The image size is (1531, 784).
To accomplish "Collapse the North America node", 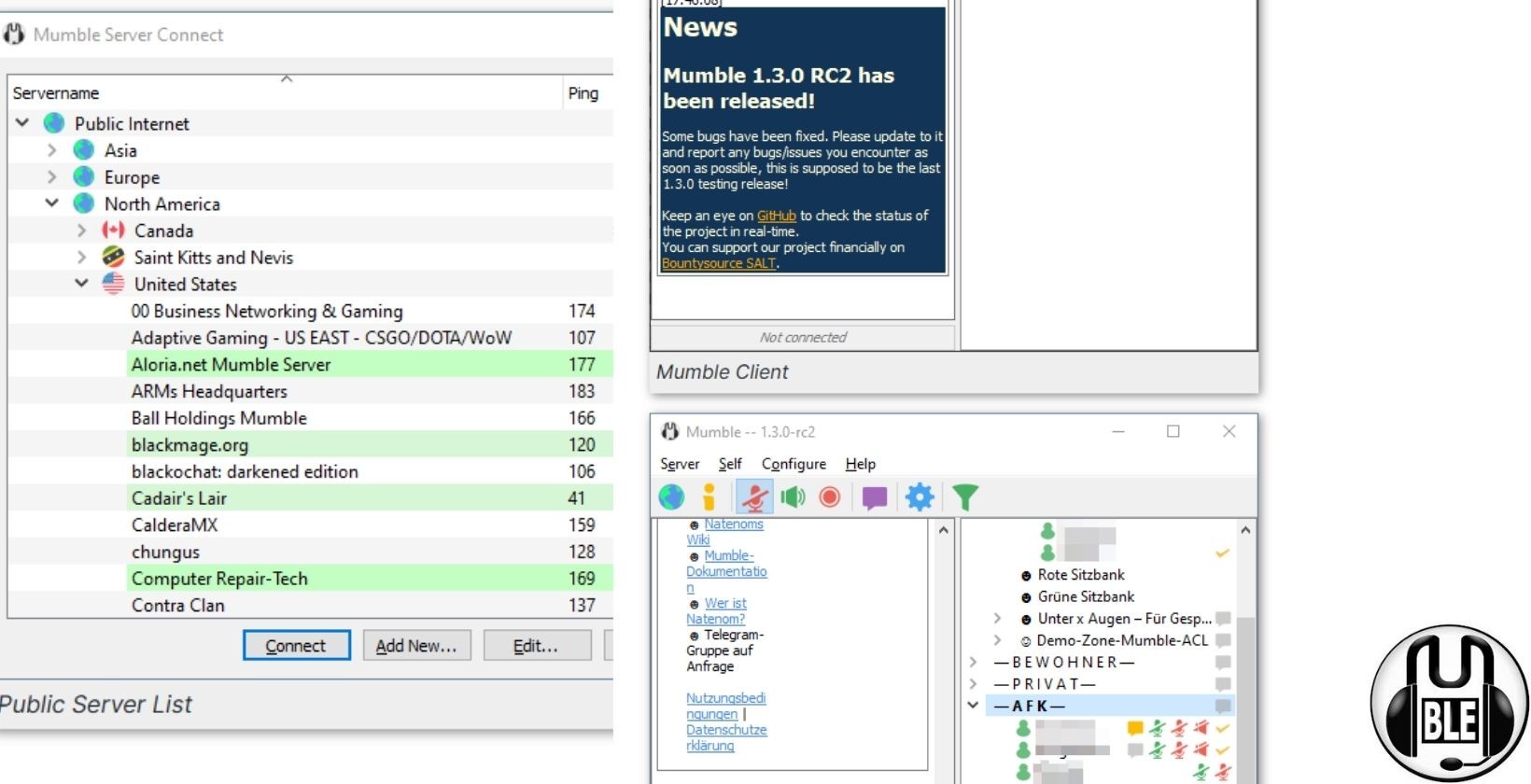I will (x=52, y=203).
